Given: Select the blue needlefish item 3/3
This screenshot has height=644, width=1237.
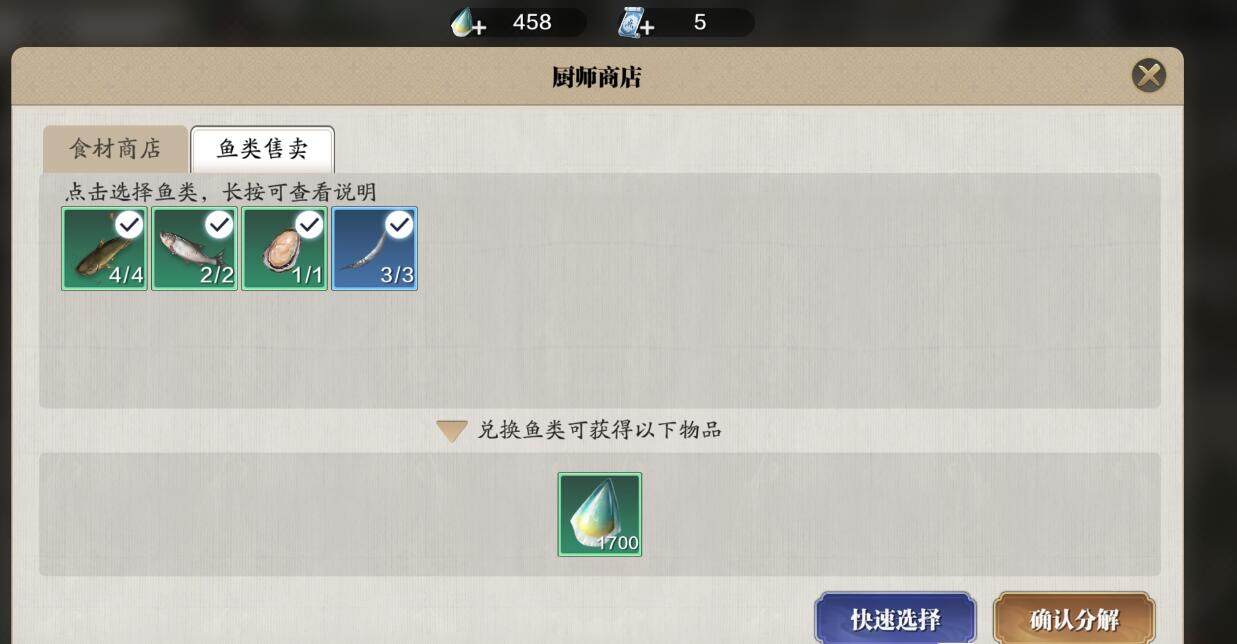Looking at the screenshot, I should pos(374,248).
